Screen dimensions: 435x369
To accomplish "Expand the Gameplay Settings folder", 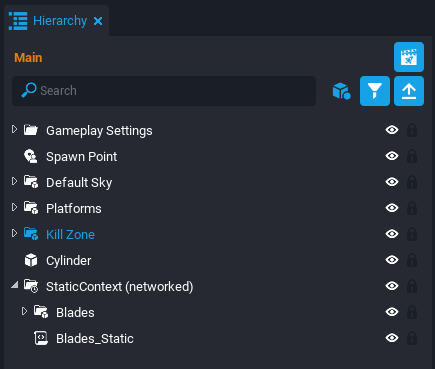I will pyautogui.click(x=14, y=129).
